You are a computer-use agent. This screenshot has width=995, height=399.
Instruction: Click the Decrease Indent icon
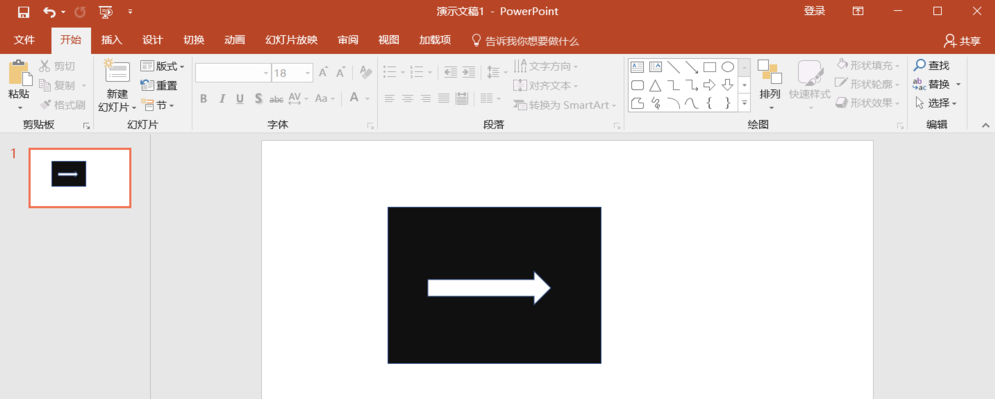[x=450, y=72]
